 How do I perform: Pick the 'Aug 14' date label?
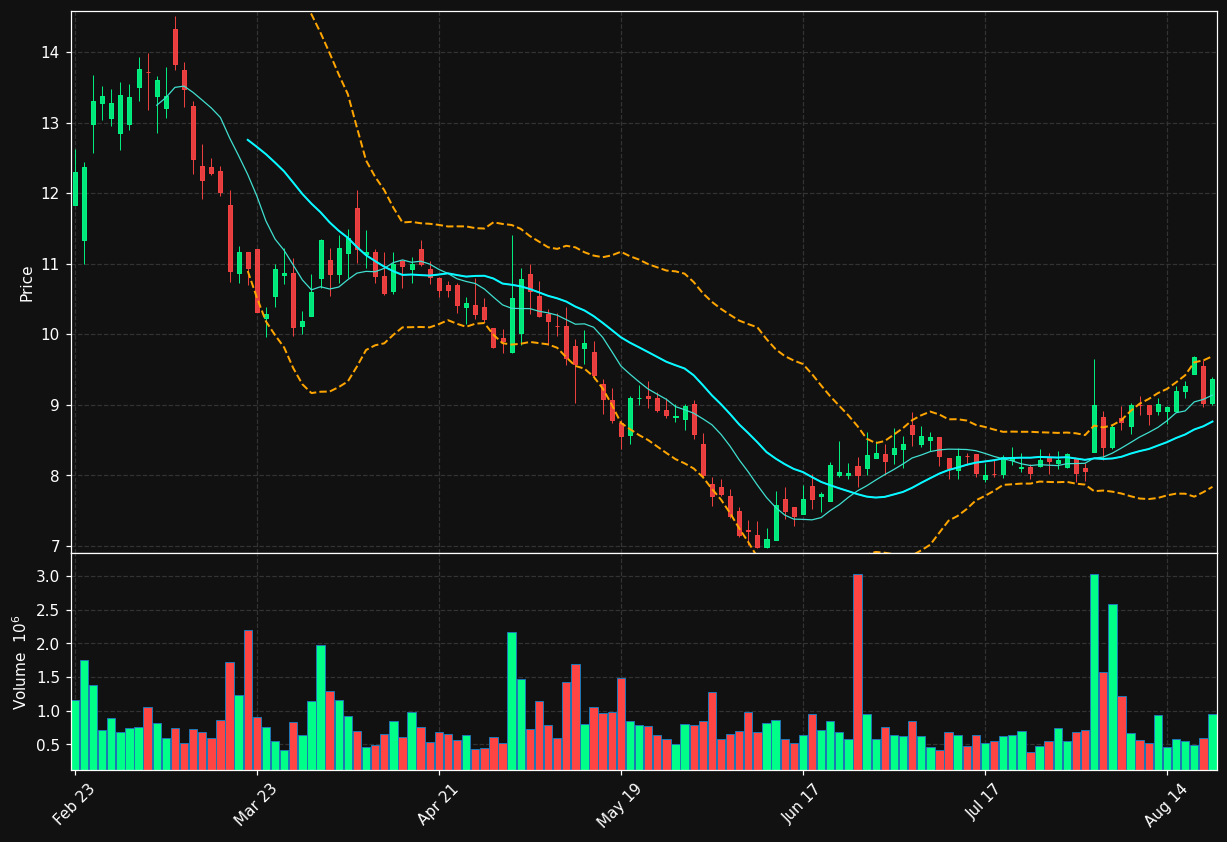click(1166, 803)
